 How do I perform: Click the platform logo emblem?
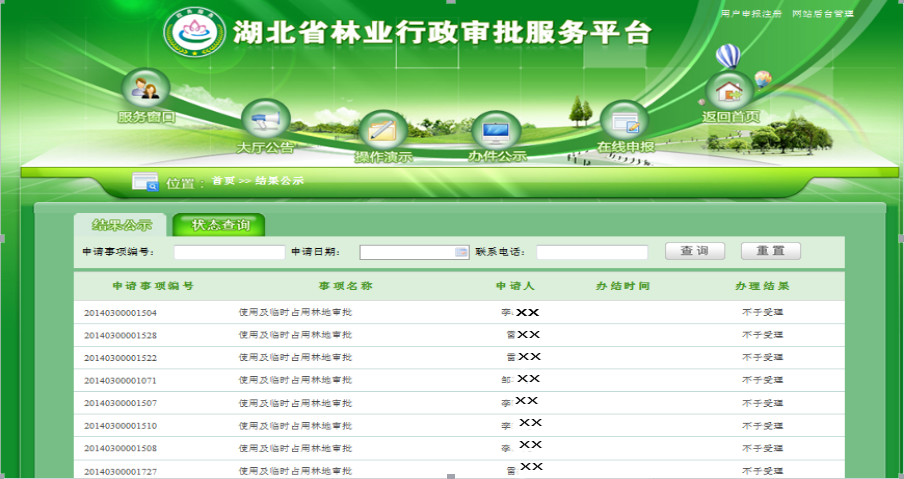(x=194, y=34)
